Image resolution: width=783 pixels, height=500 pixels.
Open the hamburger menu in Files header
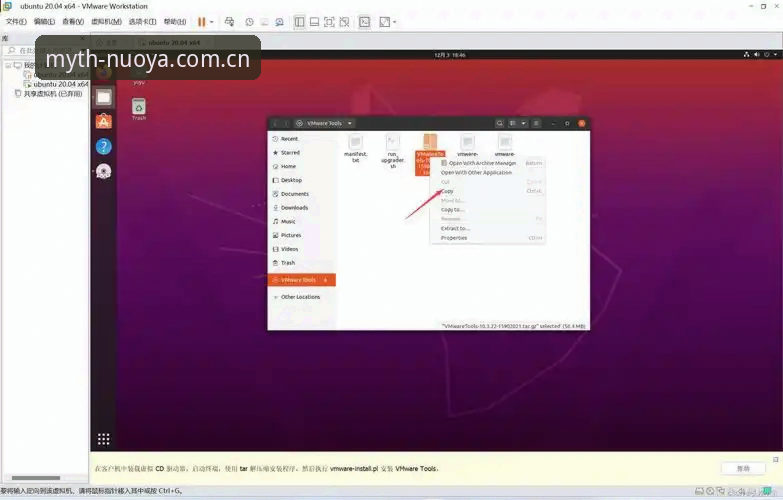point(536,123)
